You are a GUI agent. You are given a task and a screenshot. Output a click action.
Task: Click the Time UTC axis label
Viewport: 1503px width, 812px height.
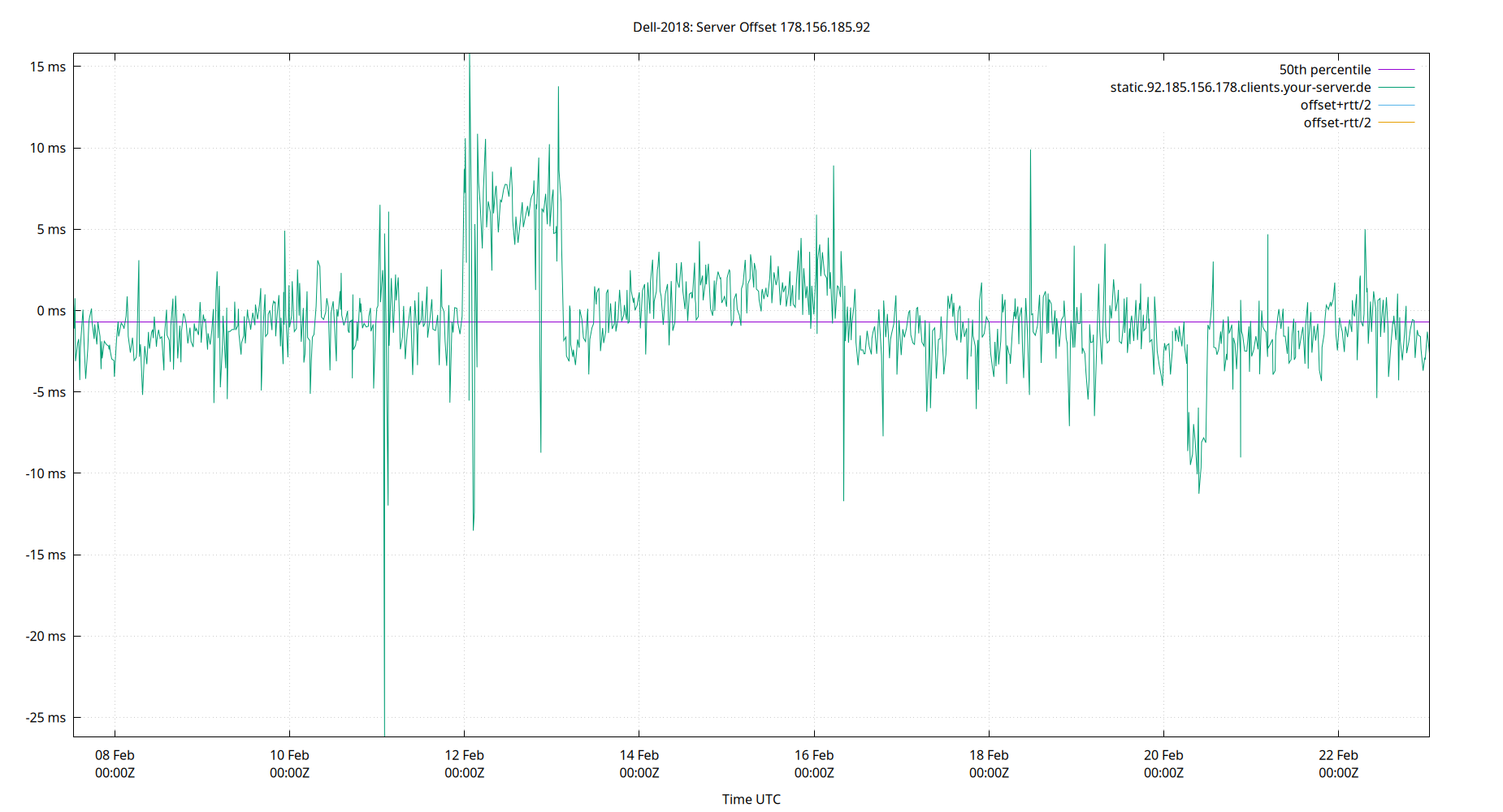(x=751, y=799)
